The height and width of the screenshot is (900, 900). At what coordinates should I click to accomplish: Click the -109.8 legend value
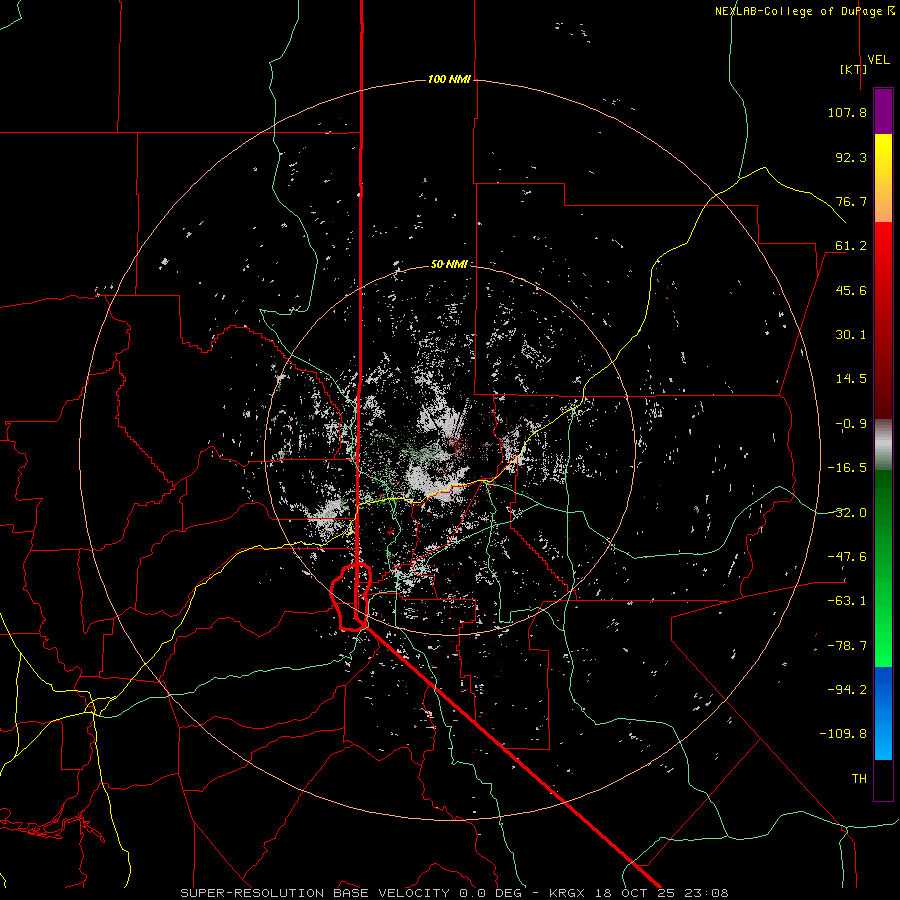point(843,734)
